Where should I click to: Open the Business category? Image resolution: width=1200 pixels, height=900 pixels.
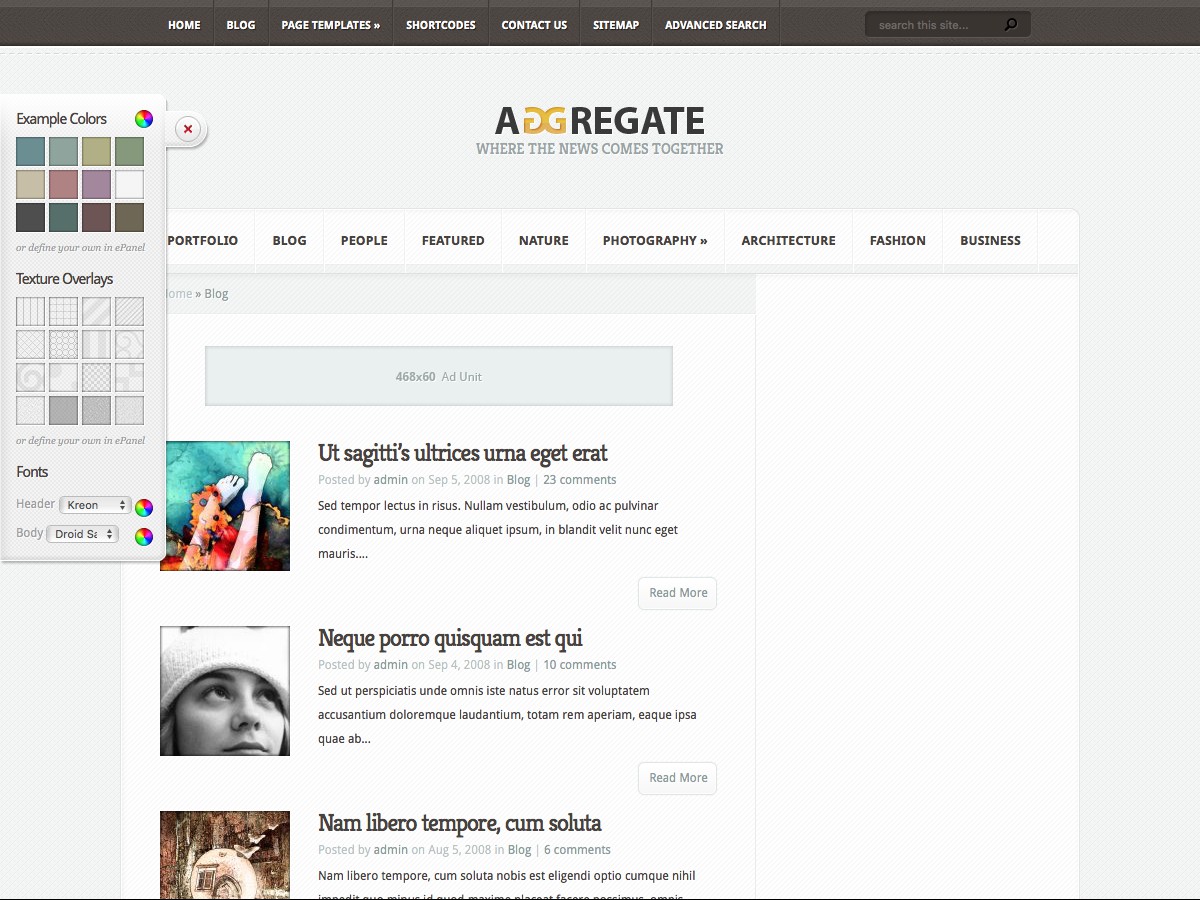tap(990, 240)
